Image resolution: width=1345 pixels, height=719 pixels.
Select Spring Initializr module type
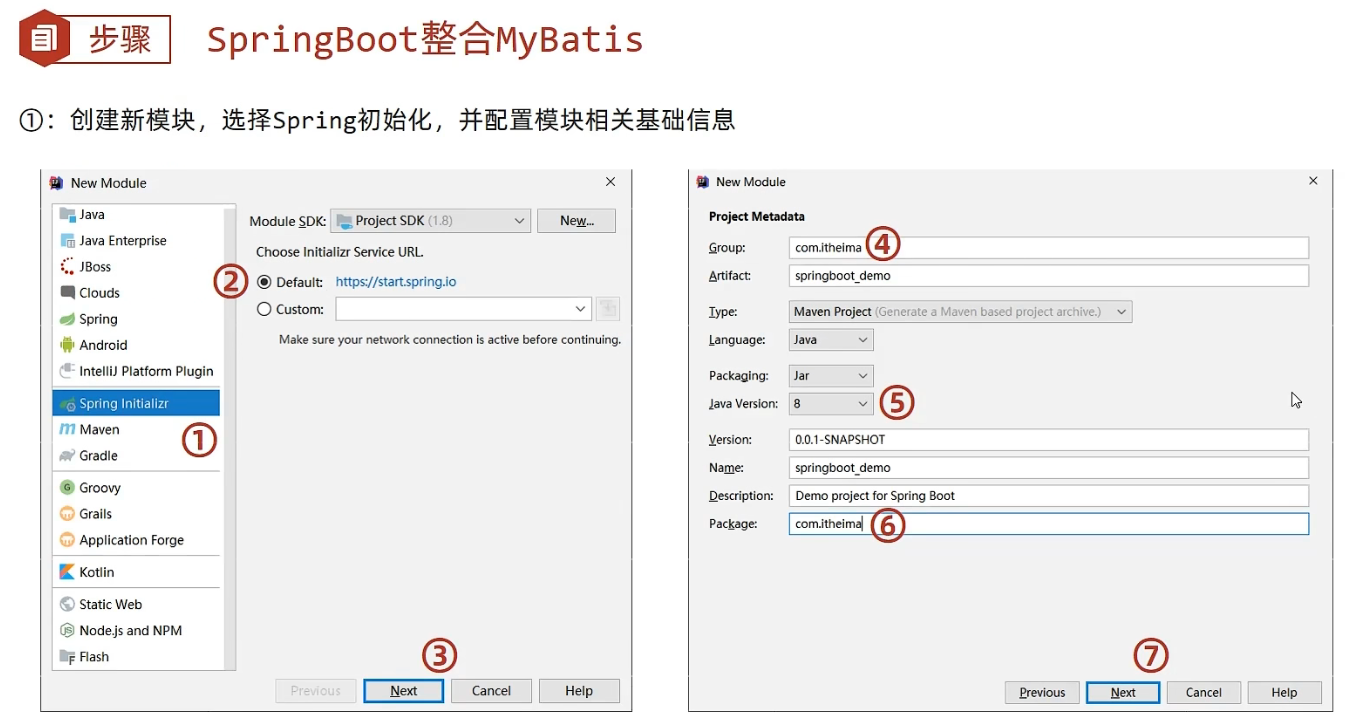(137, 403)
